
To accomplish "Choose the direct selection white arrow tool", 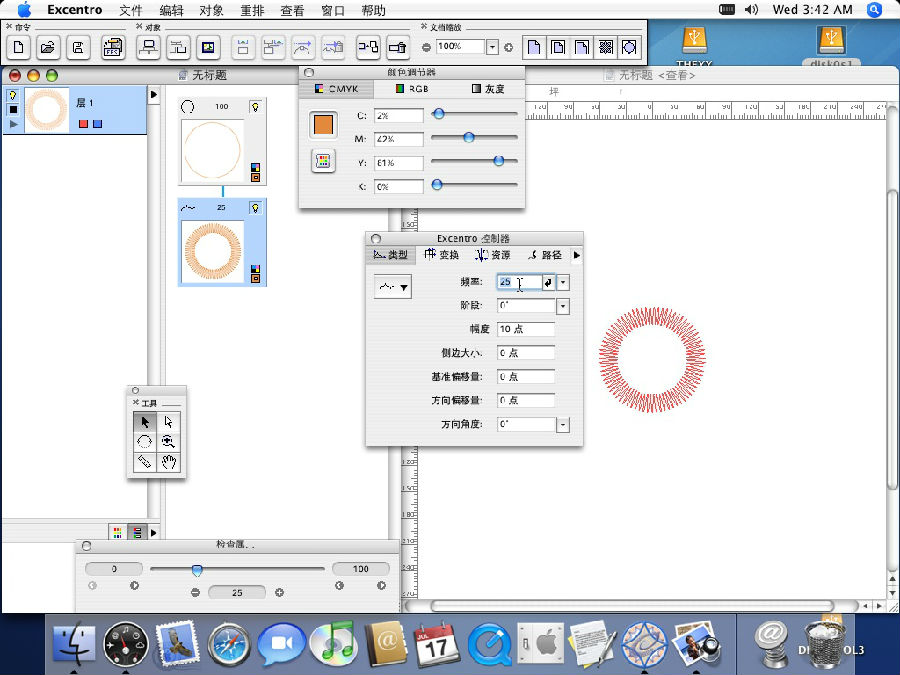I will [170, 422].
